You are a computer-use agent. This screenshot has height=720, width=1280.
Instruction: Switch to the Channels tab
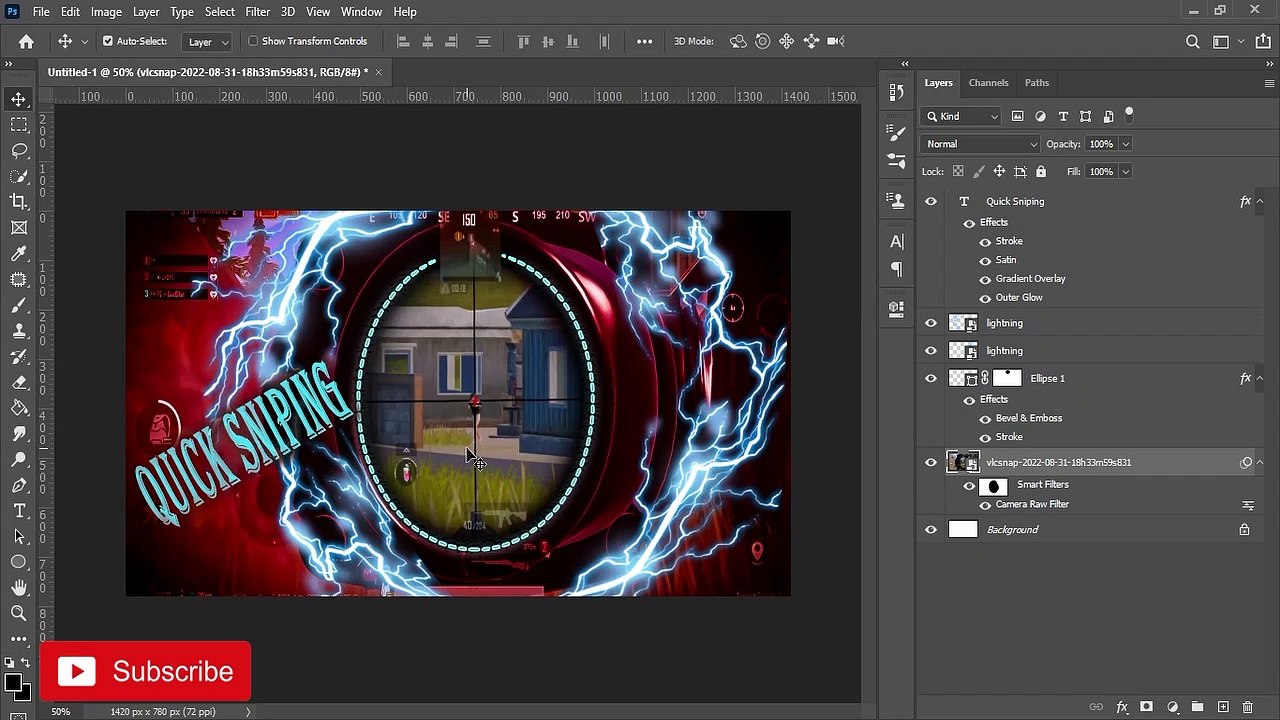pyautogui.click(x=988, y=83)
